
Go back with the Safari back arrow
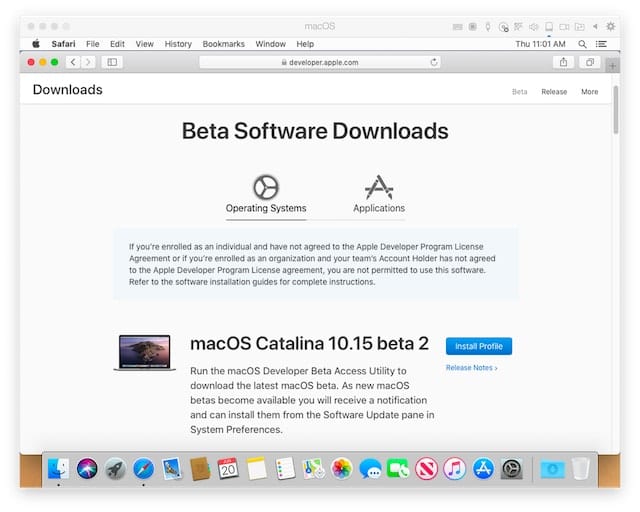(x=73, y=62)
